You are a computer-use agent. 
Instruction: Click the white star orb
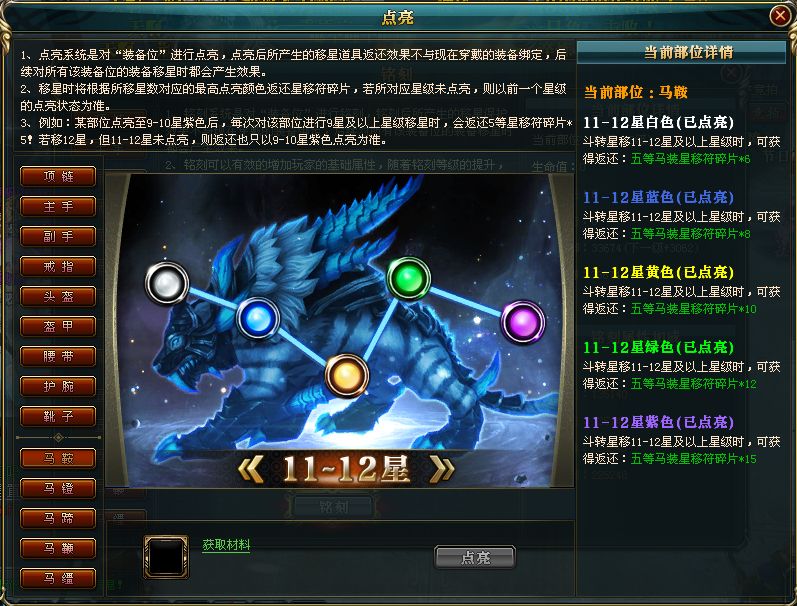click(167, 283)
